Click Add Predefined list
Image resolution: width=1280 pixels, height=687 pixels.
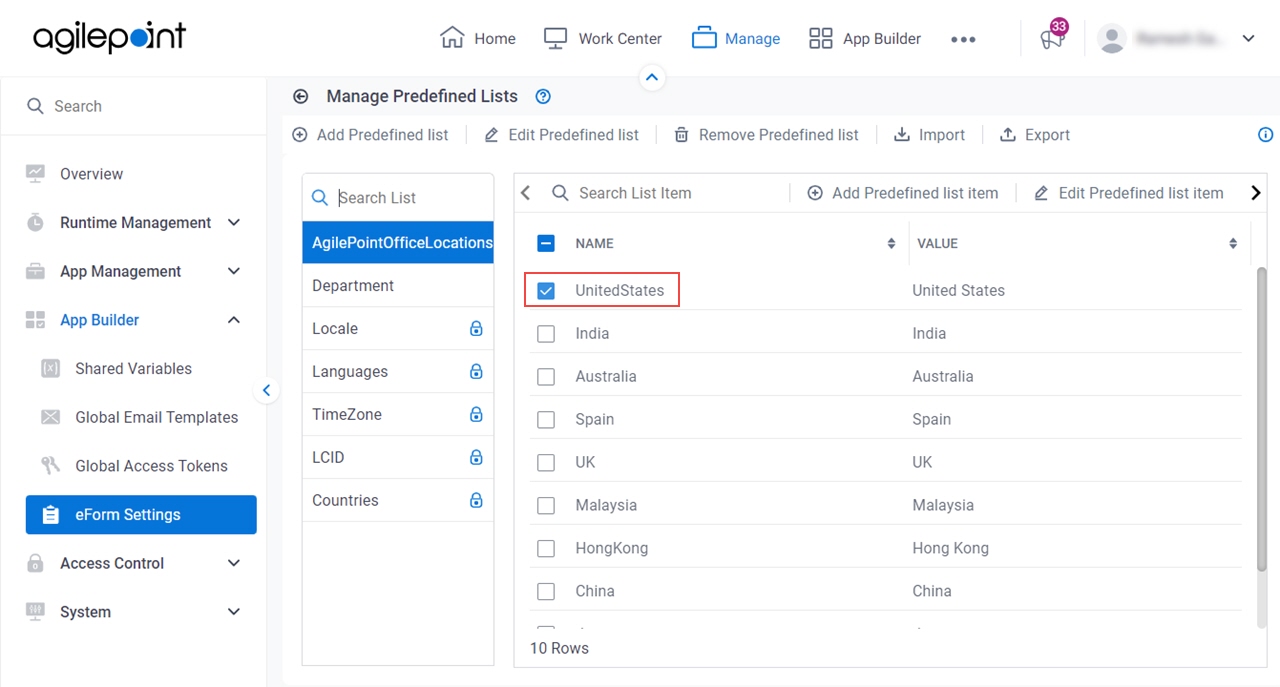pyautogui.click(x=370, y=135)
